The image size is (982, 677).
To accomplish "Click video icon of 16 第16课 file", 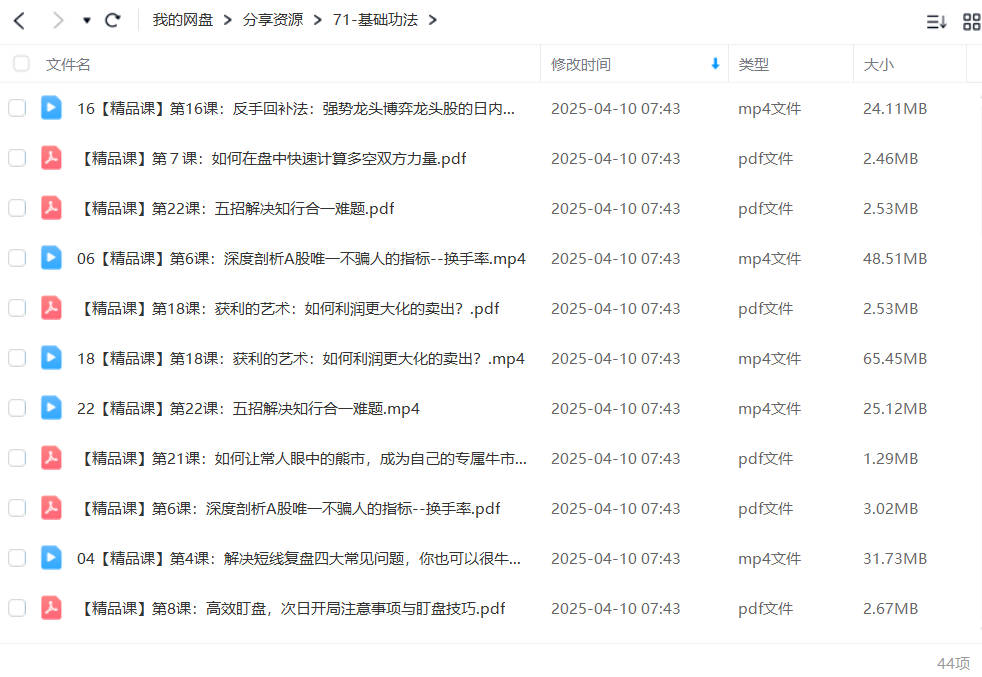I will [51, 108].
